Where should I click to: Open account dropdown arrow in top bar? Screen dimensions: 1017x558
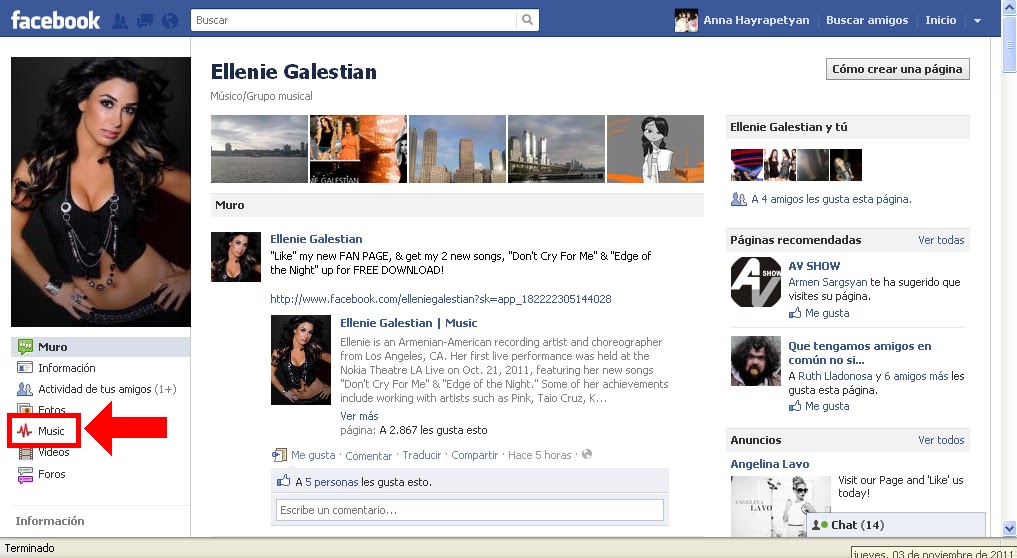977,21
